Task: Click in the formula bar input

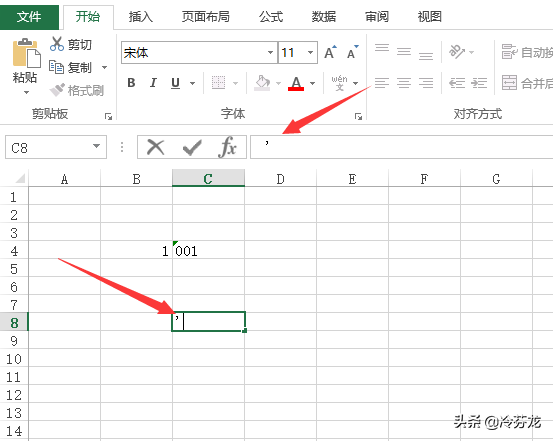Action: (401, 147)
